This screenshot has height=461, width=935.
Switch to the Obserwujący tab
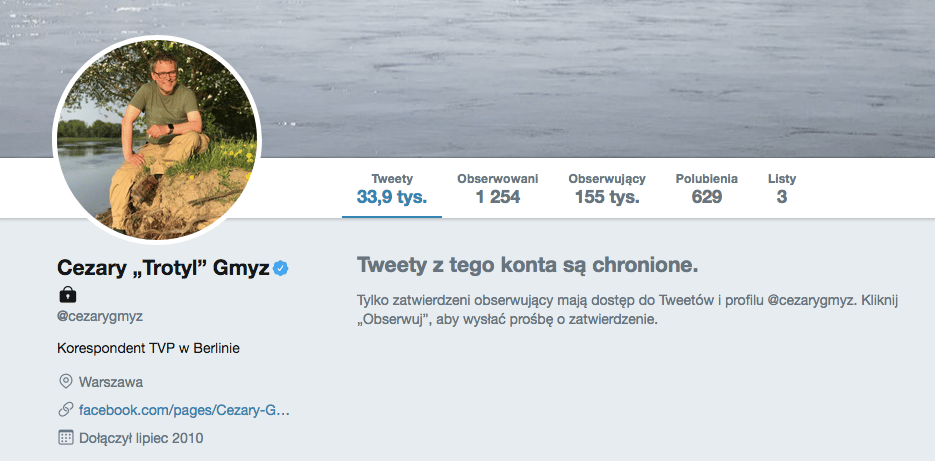click(x=606, y=189)
